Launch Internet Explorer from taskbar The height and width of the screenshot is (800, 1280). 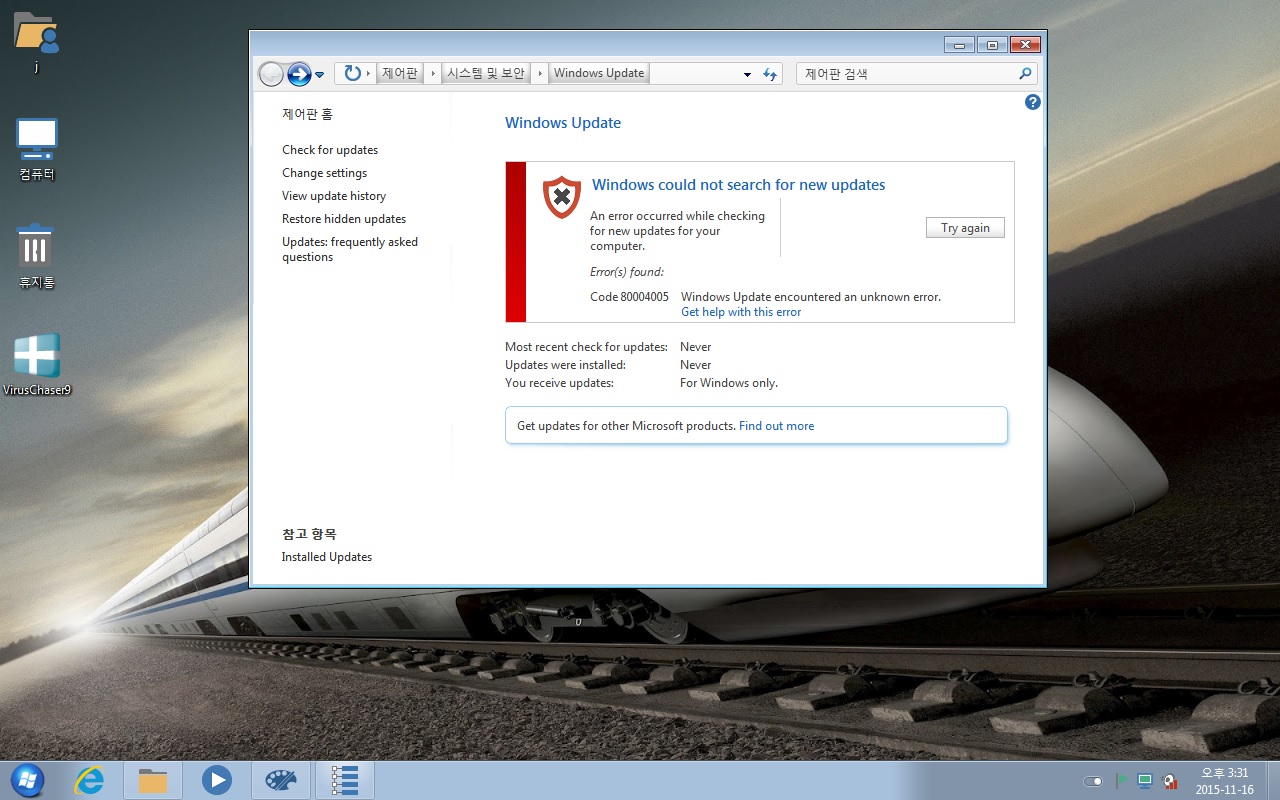(89, 780)
